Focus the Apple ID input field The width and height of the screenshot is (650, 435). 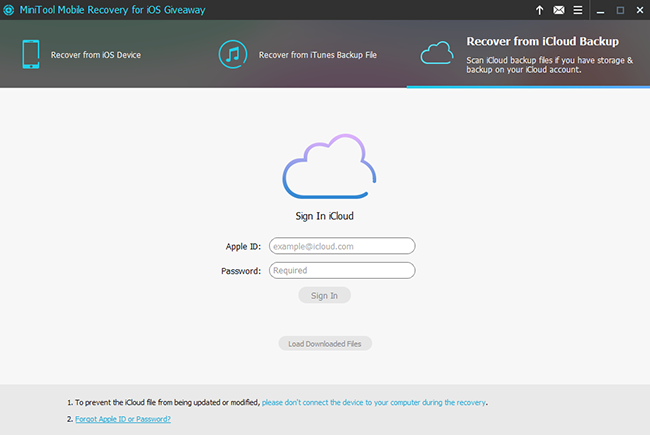pyautogui.click(x=342, y=246)
